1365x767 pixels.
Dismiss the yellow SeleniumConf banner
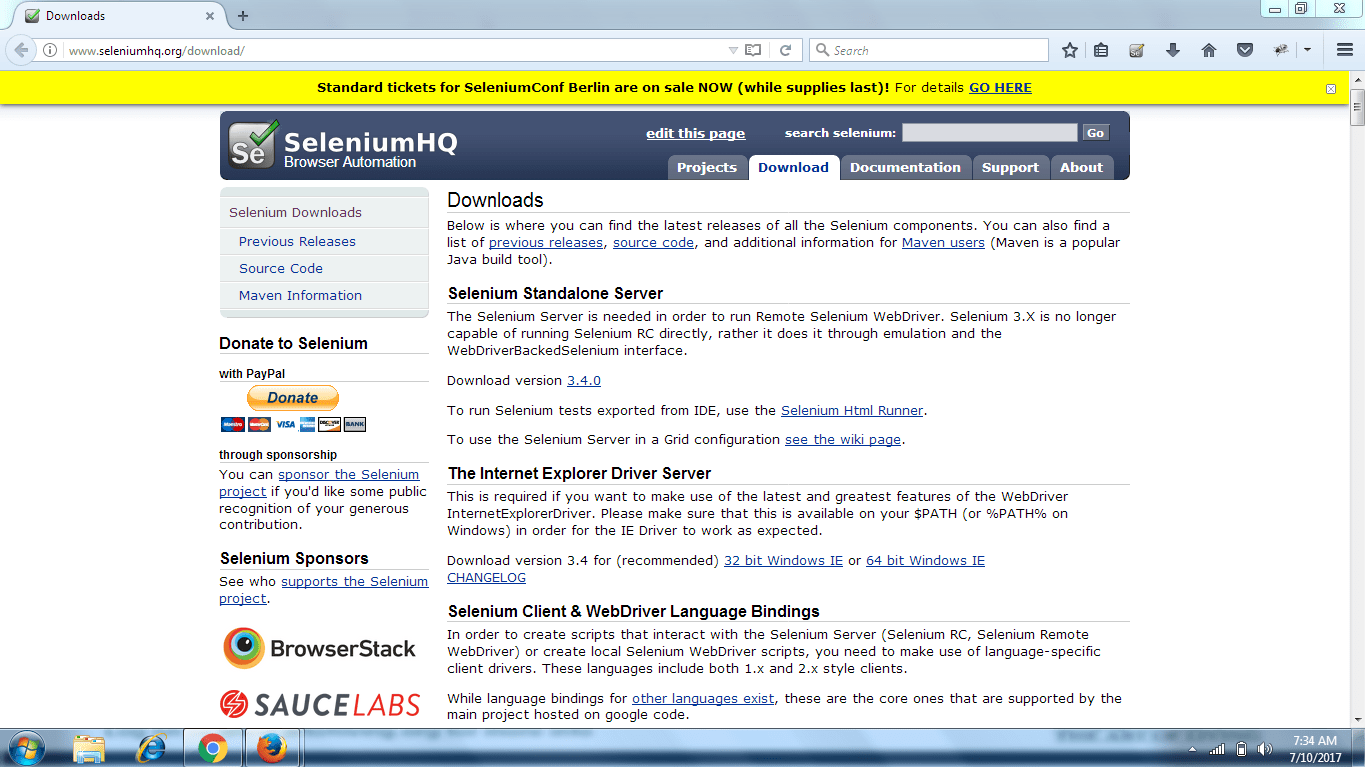(1330, 88)
